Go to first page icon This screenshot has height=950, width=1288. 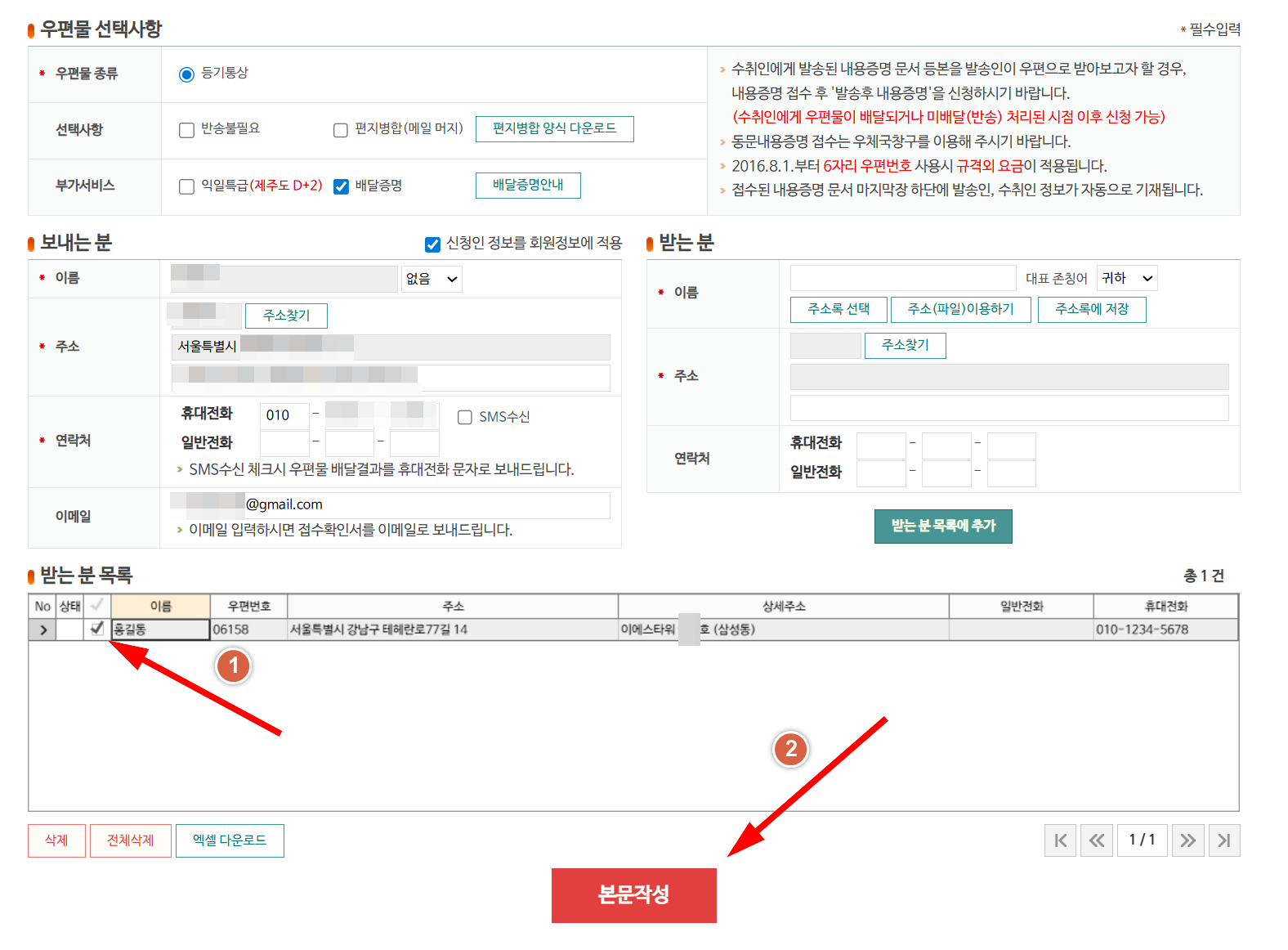click(1061, 840)
